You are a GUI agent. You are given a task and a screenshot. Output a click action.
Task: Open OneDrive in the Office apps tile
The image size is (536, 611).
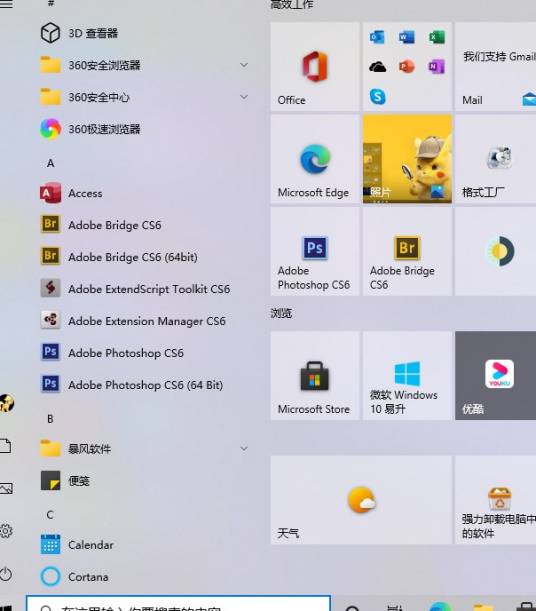[x=377, y=67]
